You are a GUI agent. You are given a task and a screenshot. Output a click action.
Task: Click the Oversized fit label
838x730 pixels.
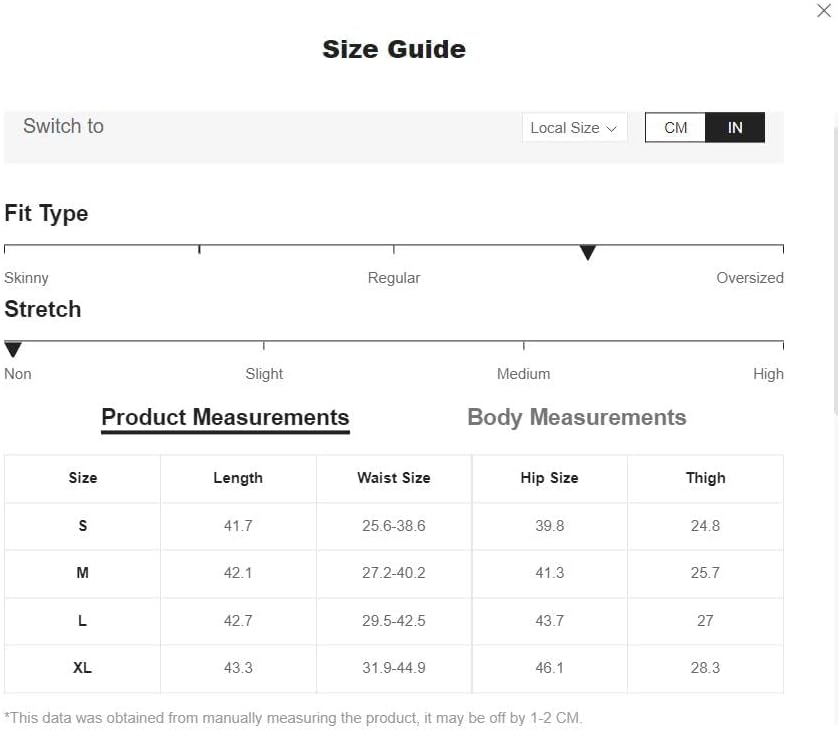(x=750, y=278)
